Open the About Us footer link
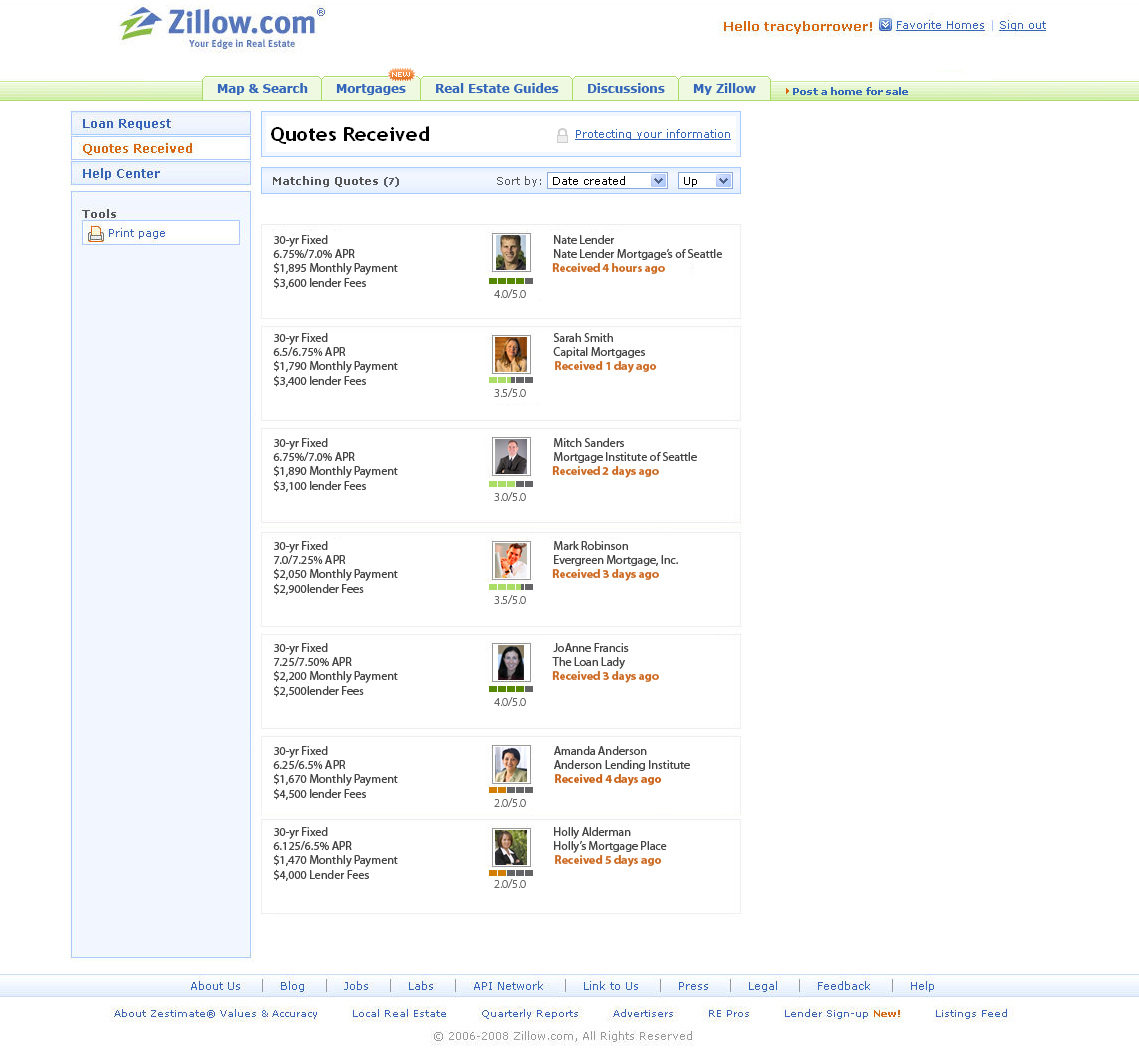Image resolution: width=1139 pixels, height=1062 pixels. point(215,986)
